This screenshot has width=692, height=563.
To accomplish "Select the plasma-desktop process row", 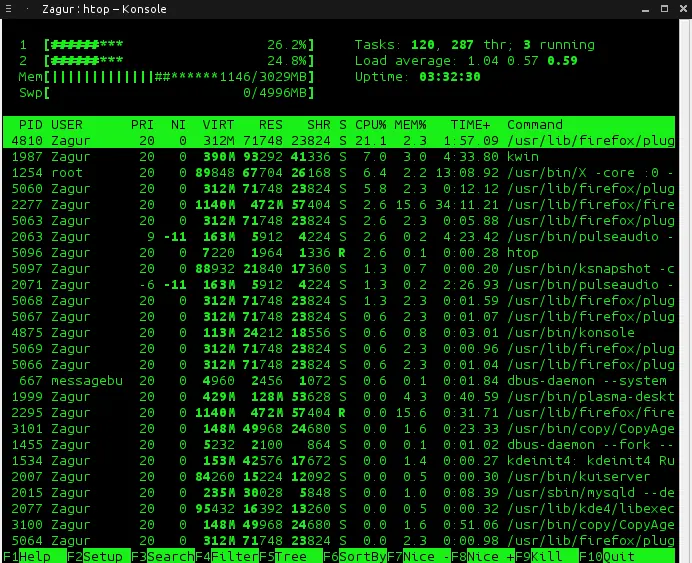I will 339,397.
